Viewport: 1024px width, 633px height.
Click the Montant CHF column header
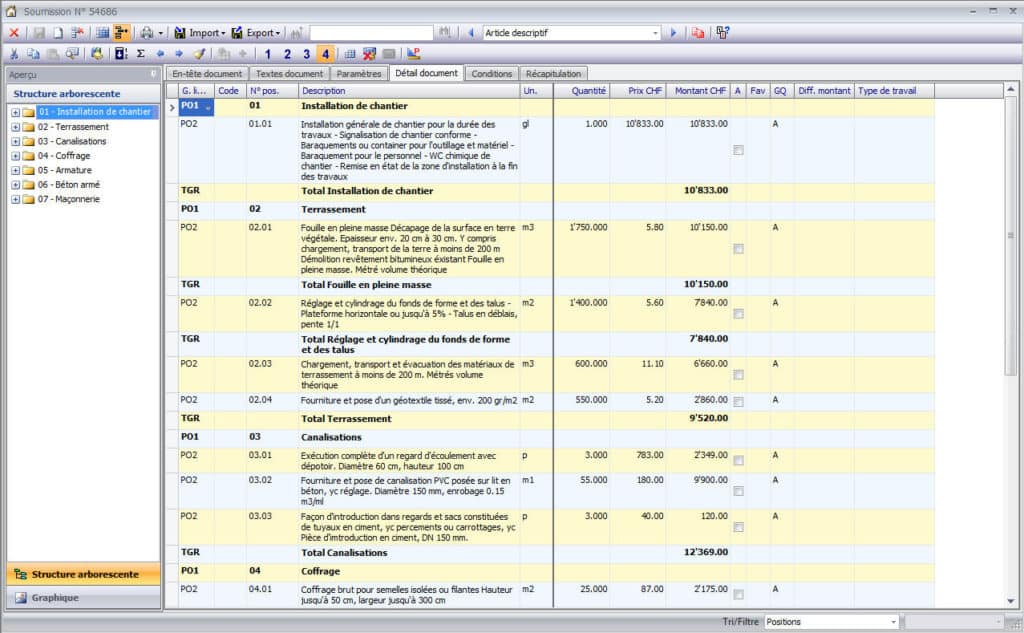pyautogui.click(x=697, y=91)
